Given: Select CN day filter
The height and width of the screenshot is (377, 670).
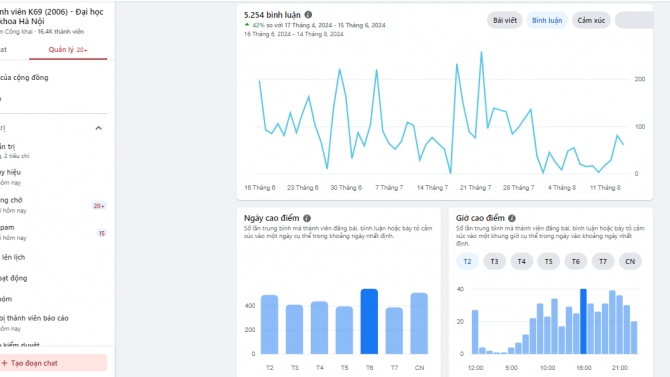Looking at the screenshot, I should tap(630, 262).
